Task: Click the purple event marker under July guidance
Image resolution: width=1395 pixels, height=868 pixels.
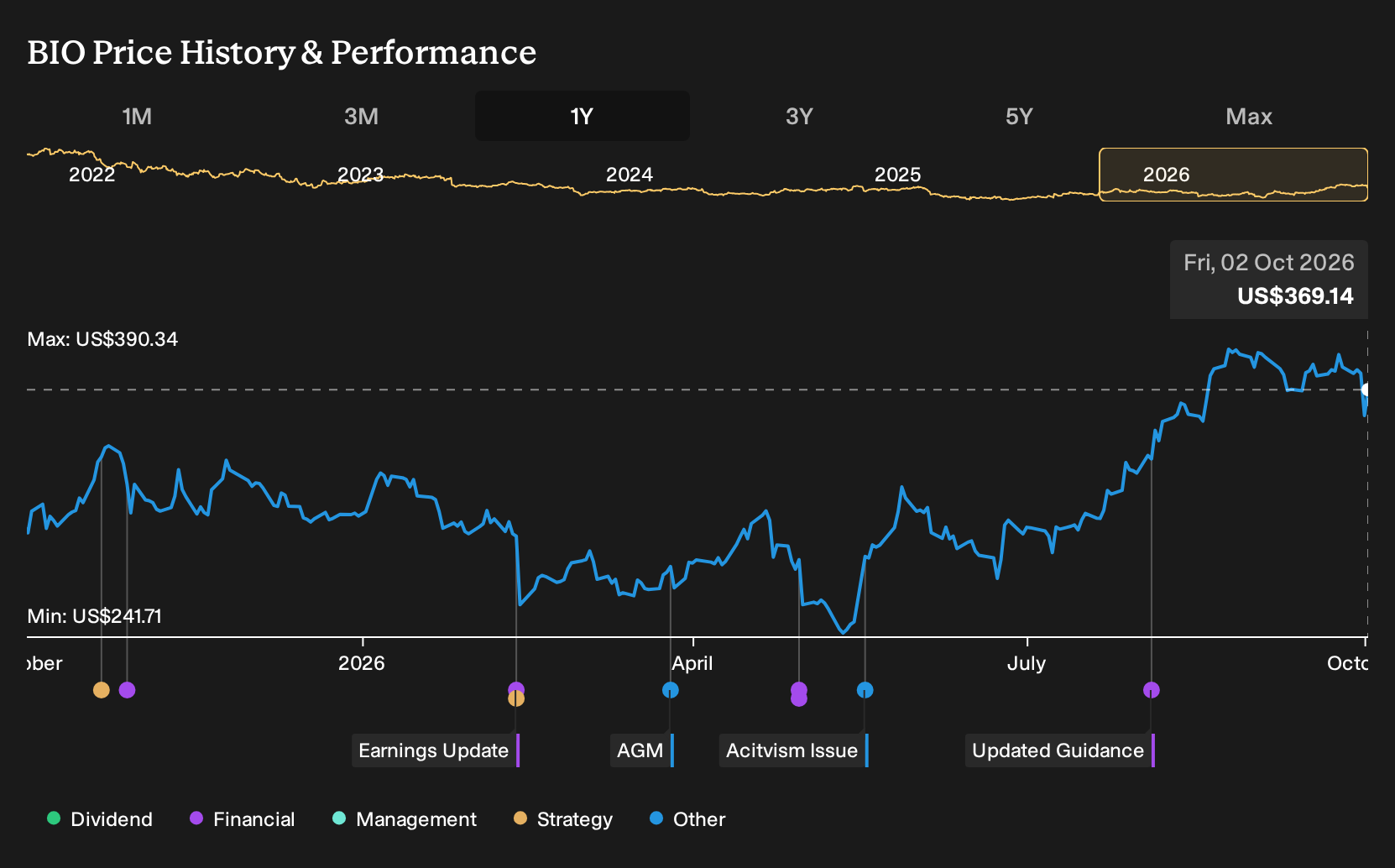Action: [x=1152, y=690]
